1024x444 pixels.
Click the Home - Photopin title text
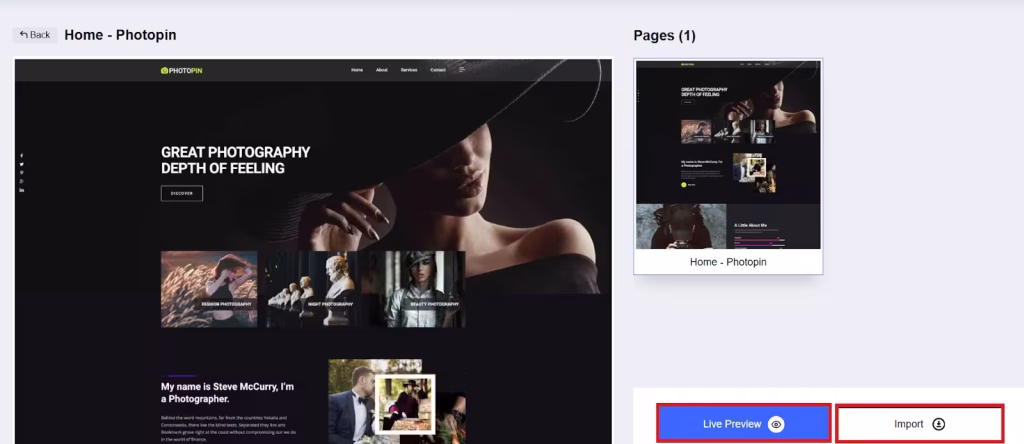[x=120, y=35]
